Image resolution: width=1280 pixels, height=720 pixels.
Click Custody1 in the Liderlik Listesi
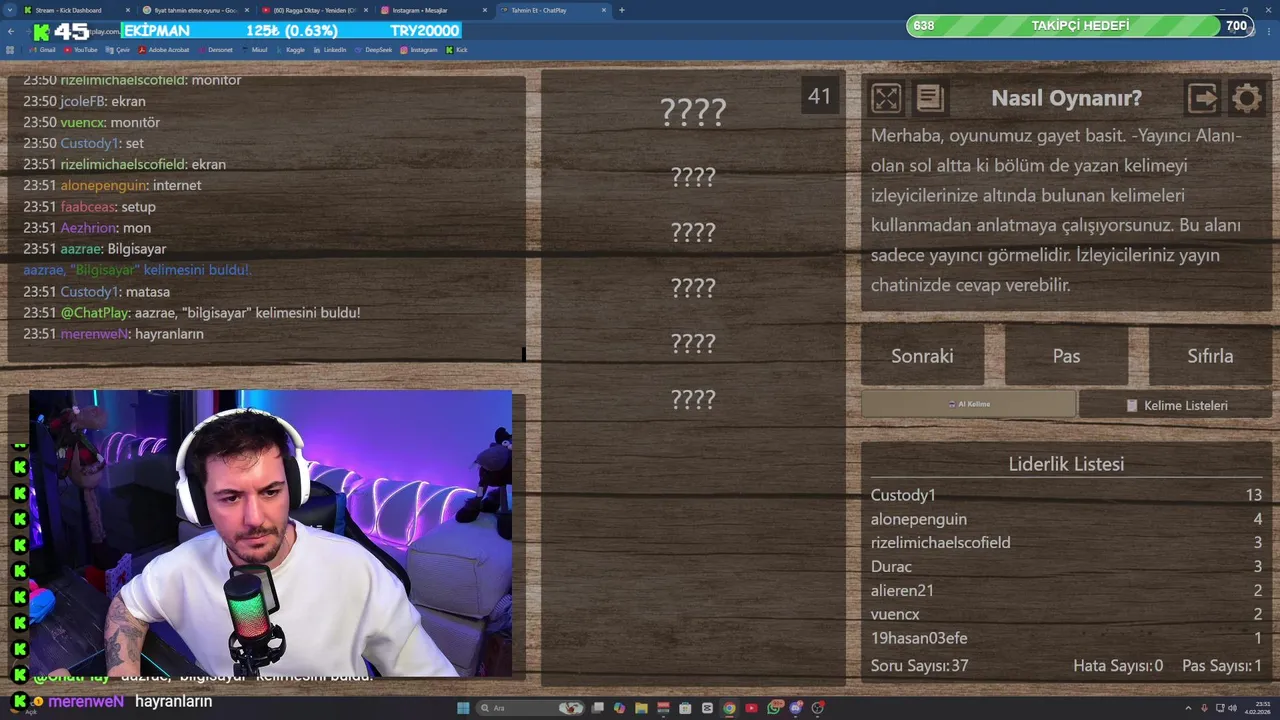click(903, 495)
